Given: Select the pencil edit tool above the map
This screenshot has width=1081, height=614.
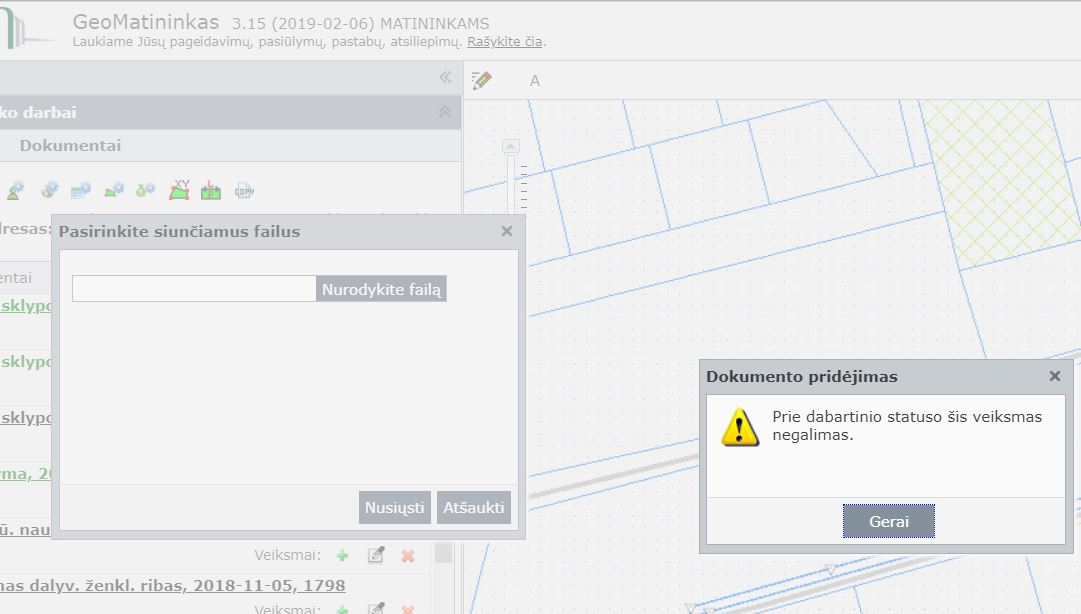Looking at the screenshot, I should pos(481,81).
